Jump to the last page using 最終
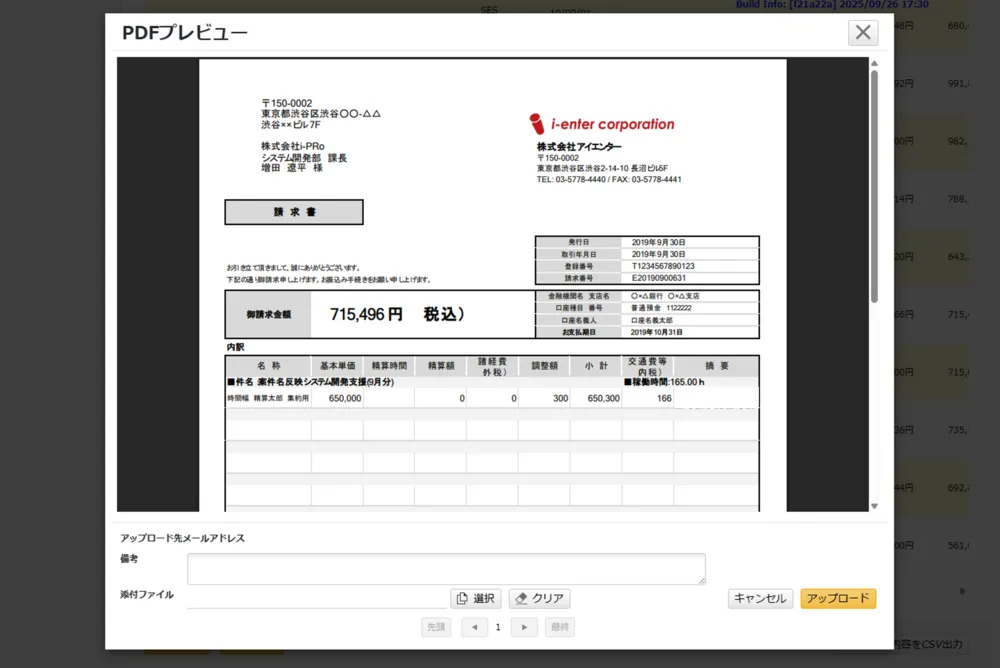The image size is (1000, 668). point(559,627)
